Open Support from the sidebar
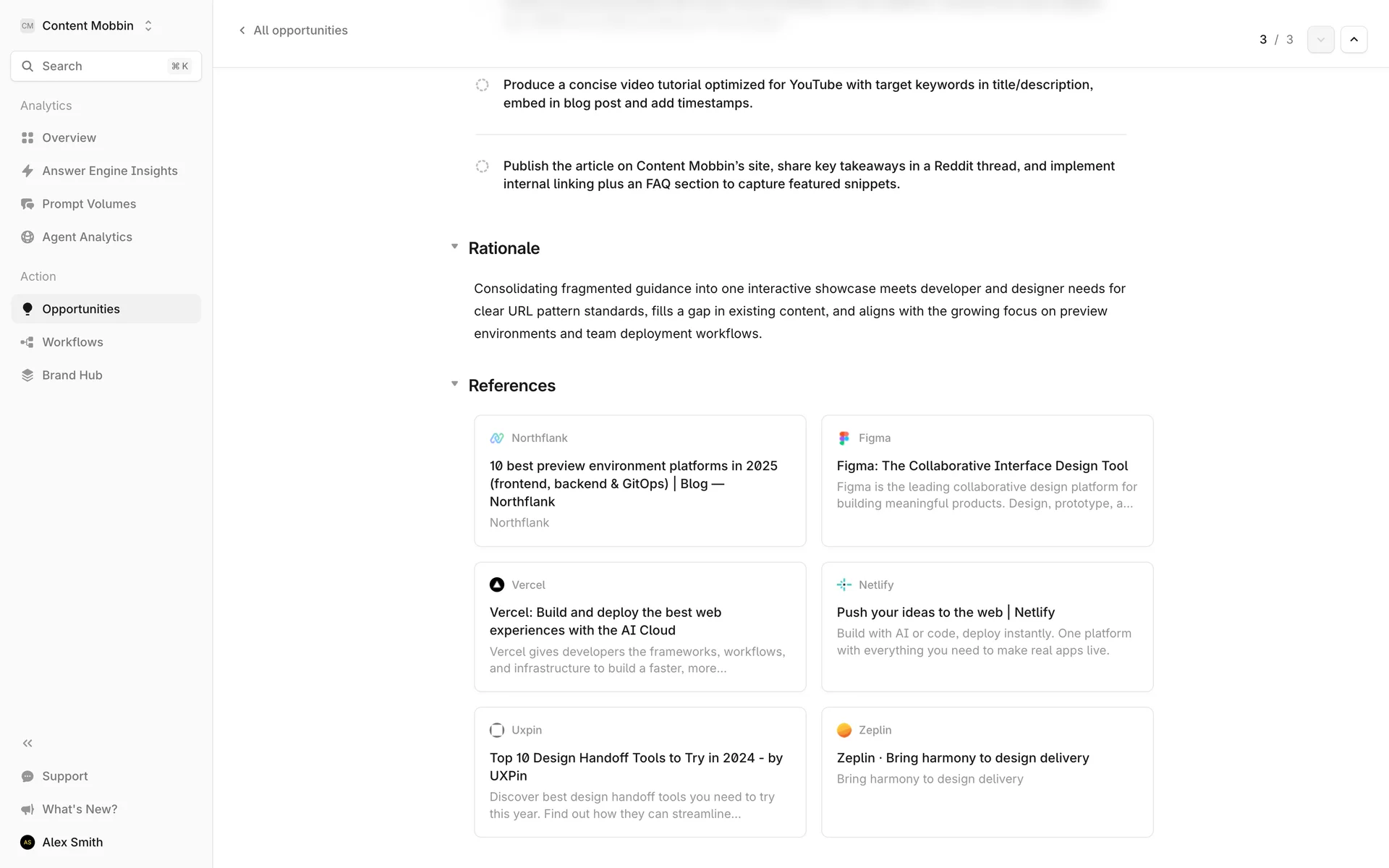Screen dimensions: 1389x868 pyautogui.click(x=64, y=776)
